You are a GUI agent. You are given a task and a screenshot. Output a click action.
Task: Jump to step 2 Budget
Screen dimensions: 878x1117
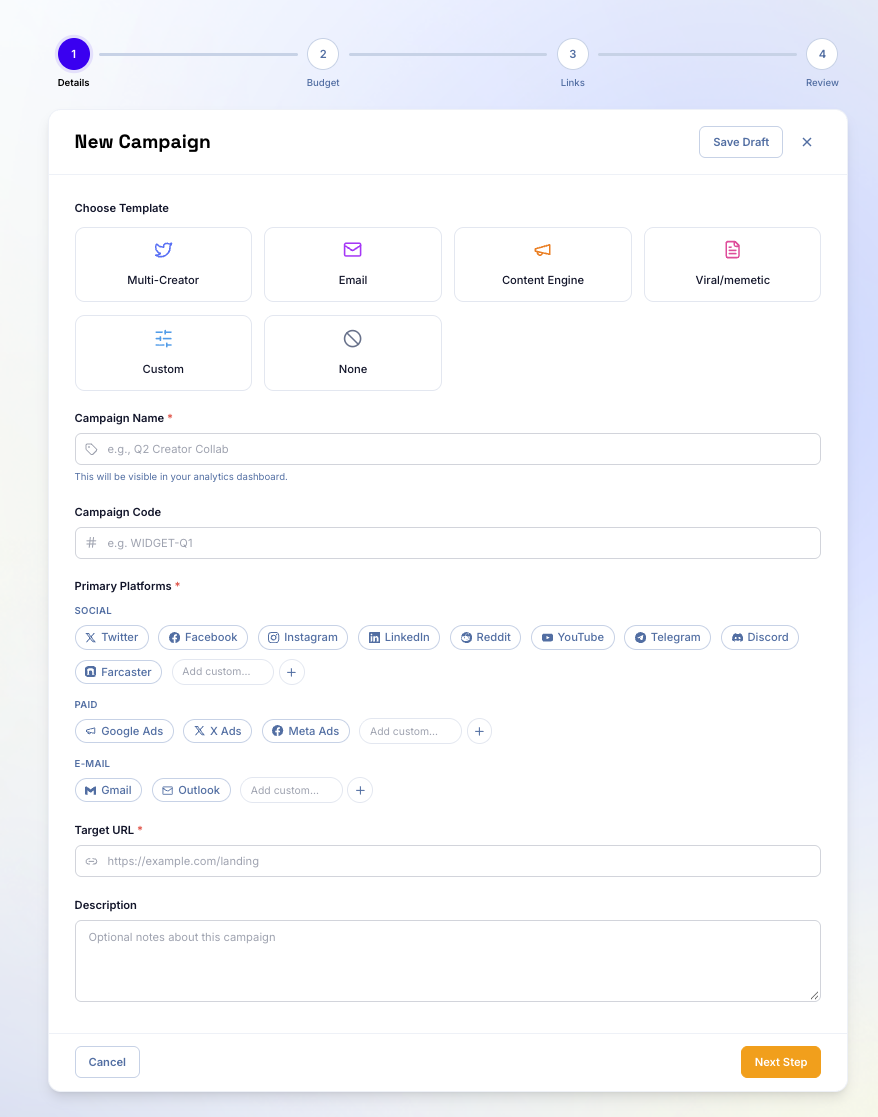[323, 54]
